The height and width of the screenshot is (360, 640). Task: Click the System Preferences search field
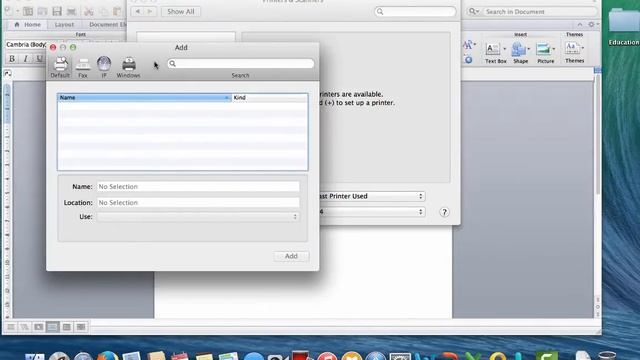[415, 11]
